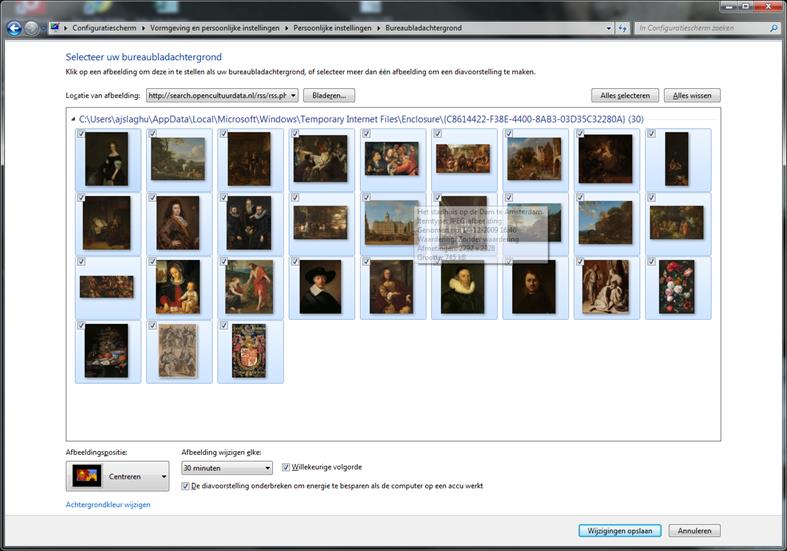Toggle the battery power slideshow pause checkbox
Image resolution: width=787 pixels, height=551 pixels.
185,486
